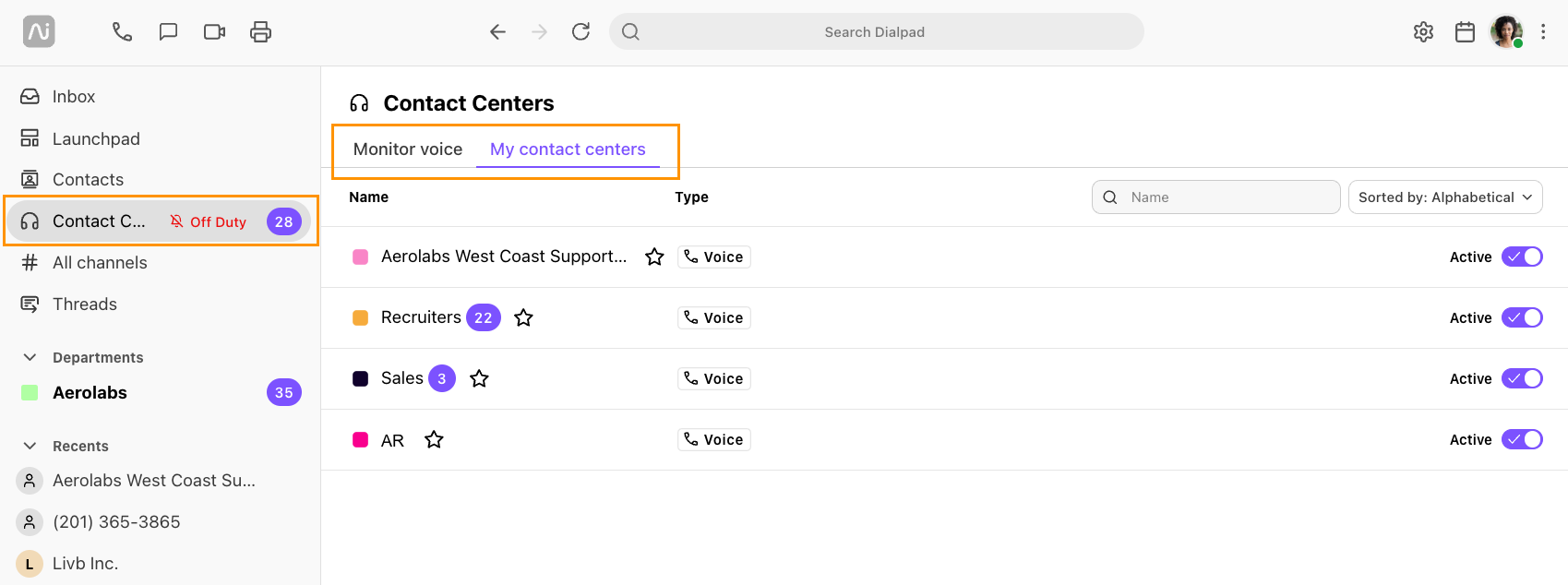Click the All channels hash icon
This screenshot has height=585, width=1568.
tap(30, 263)
